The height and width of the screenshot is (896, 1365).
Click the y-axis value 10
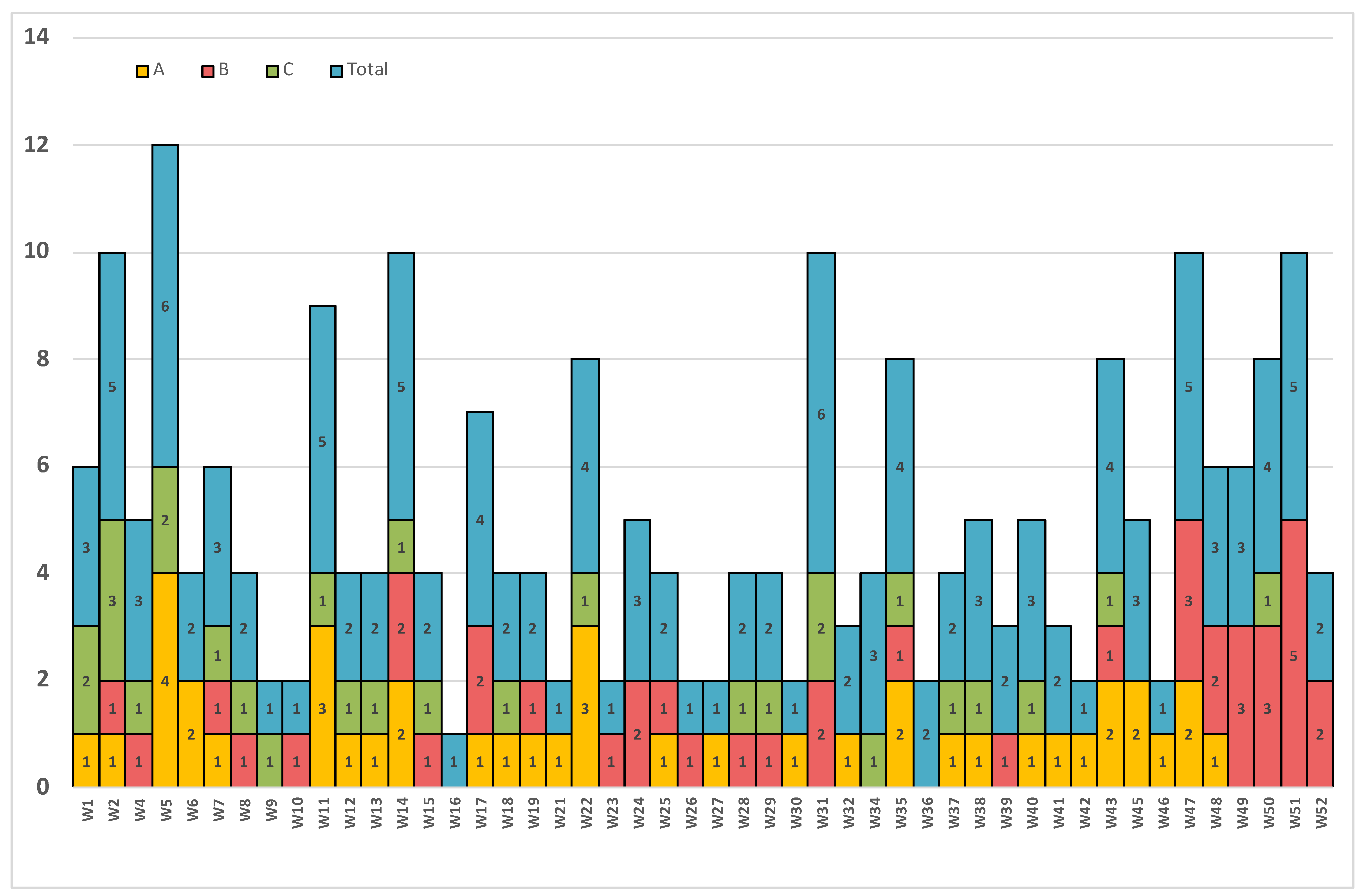36,251
